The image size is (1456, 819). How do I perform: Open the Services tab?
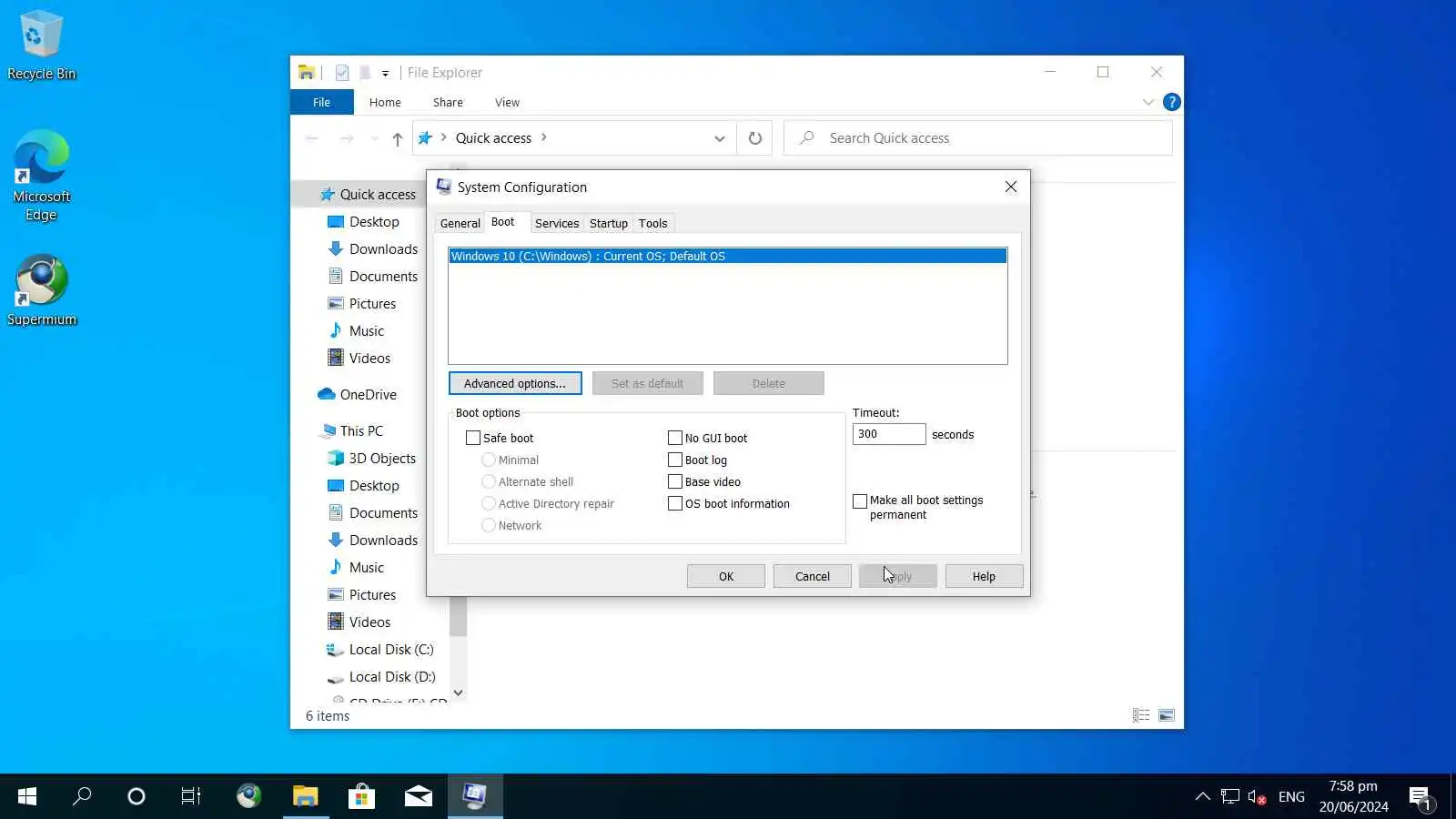coord(557,223)
